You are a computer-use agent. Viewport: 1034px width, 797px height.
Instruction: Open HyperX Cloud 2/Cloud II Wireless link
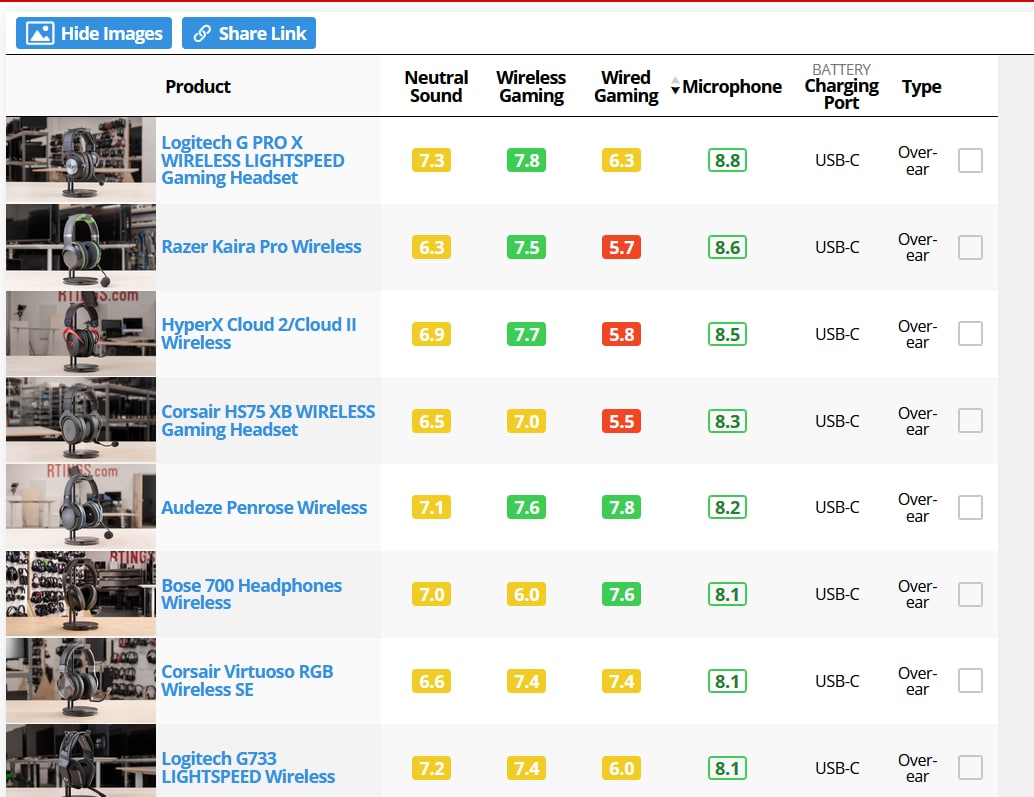point(258,334)
